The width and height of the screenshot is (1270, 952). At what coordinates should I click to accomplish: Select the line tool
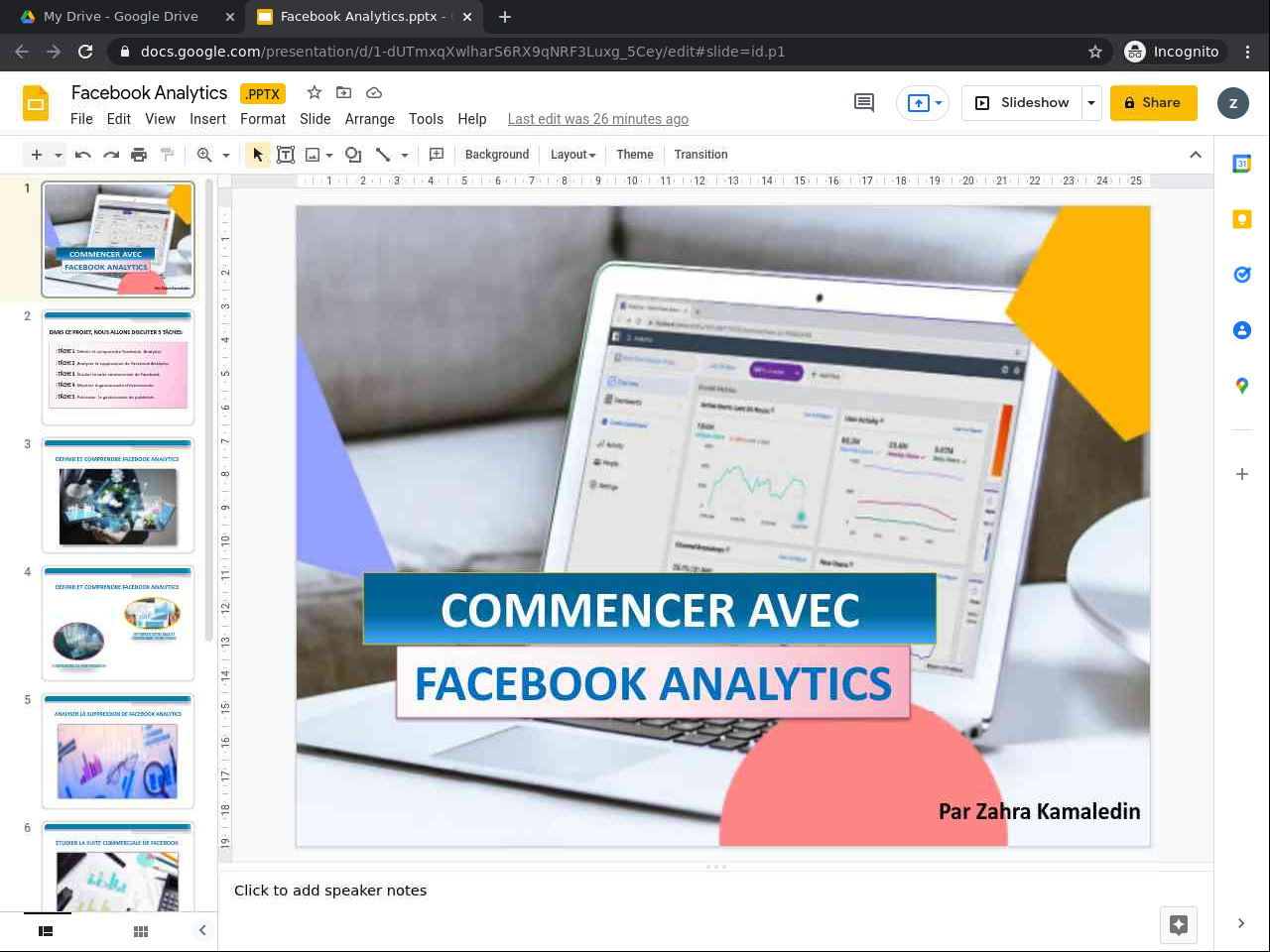point(383,155)
